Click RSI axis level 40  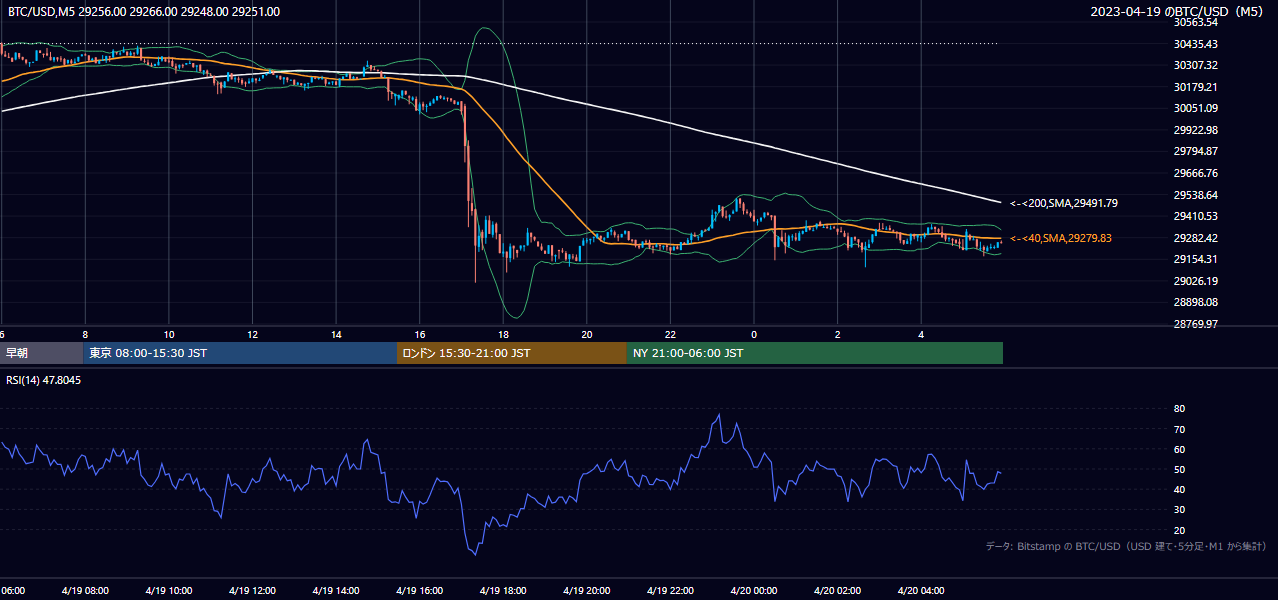1180,489
